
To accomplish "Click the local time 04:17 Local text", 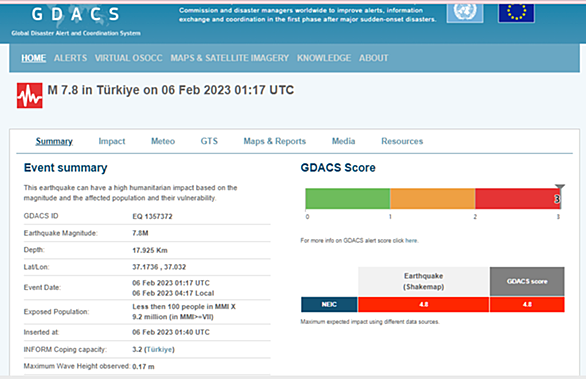I will point(173,293).
